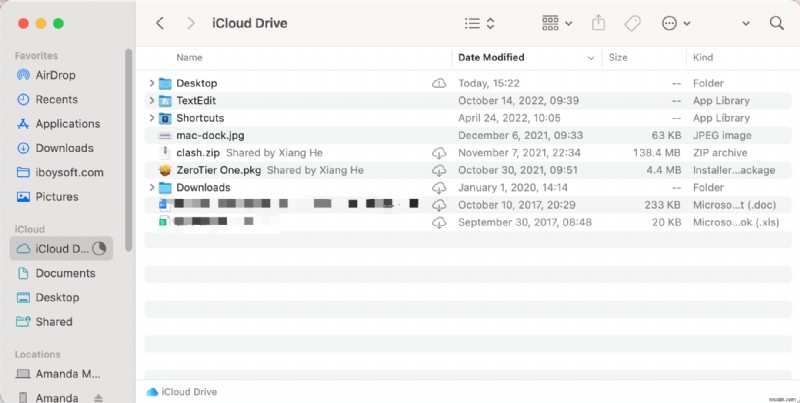The width and height of the screenshot is (800, 403).
Task: Click the Search magnifier icon
Action: pyautogui.click(x=777, y=23)
